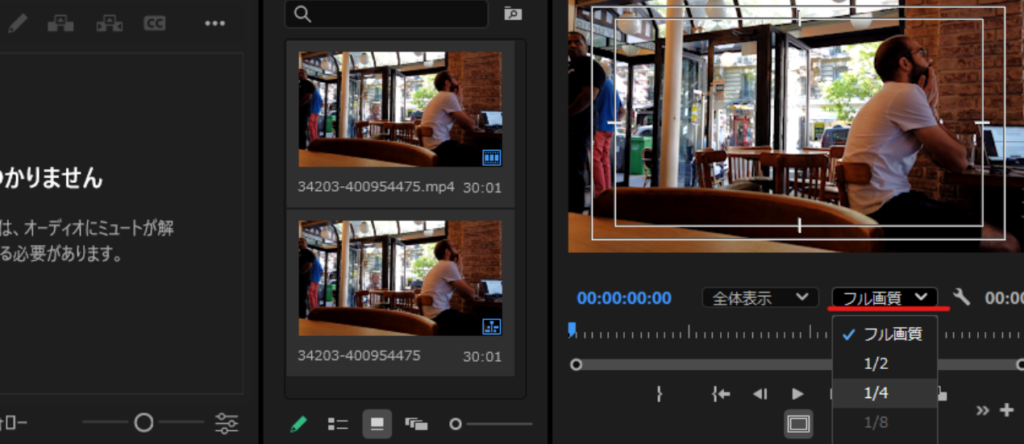Select checked フル画質 option in the list

[x=884, y=334]
